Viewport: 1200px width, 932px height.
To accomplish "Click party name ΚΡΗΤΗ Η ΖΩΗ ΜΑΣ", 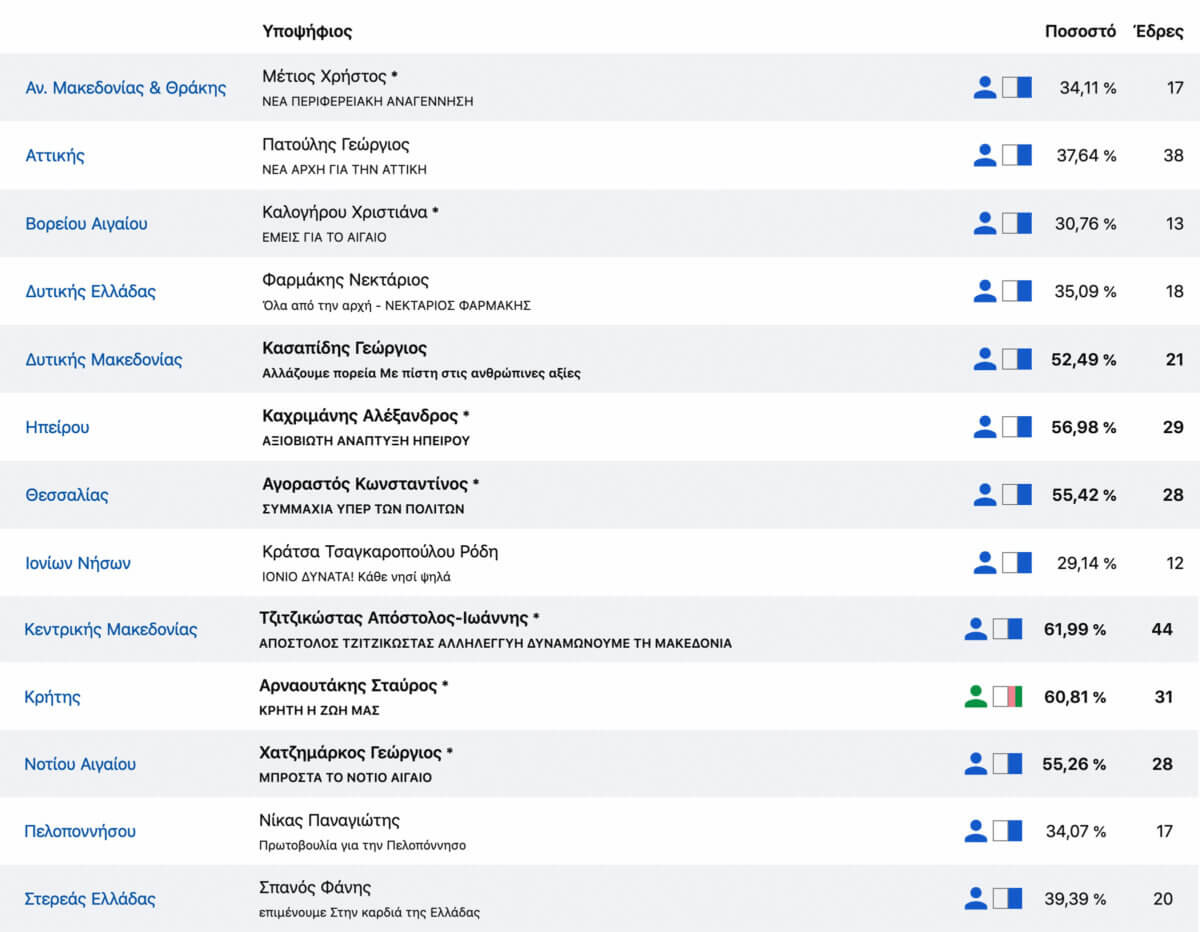I will pyautogui.click(x=319, y=711).
